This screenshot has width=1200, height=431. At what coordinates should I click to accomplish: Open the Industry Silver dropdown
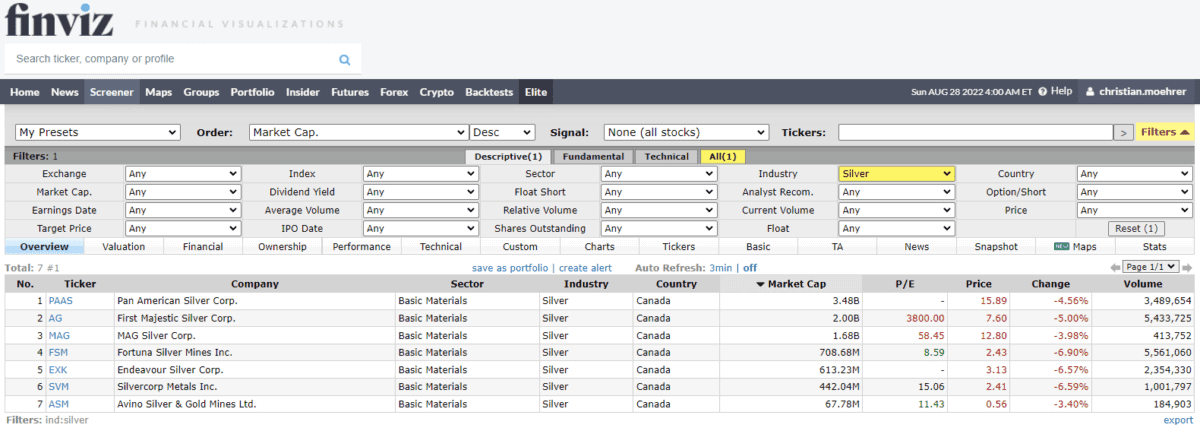point(897,174)
